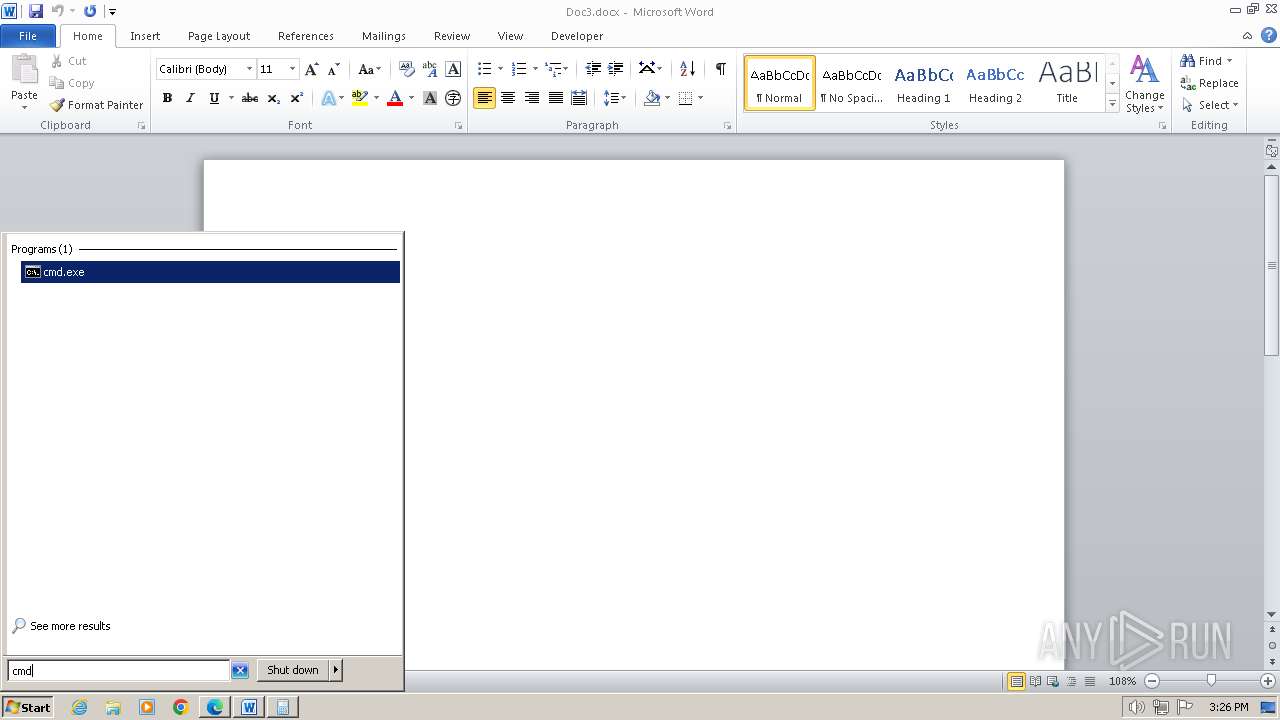Click the Grow Font icon
Image resolution: width=1280 pixels, height=720 pixels.
pyautogui.click(x=312, y=69)
